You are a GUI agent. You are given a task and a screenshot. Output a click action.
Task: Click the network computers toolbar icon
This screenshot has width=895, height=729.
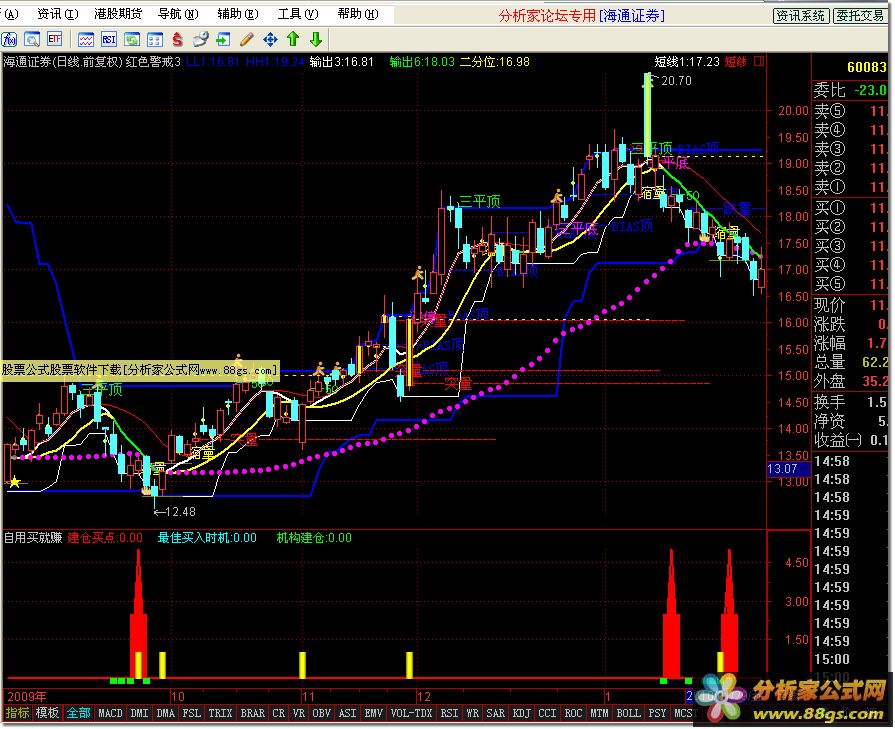pos(200,39)
